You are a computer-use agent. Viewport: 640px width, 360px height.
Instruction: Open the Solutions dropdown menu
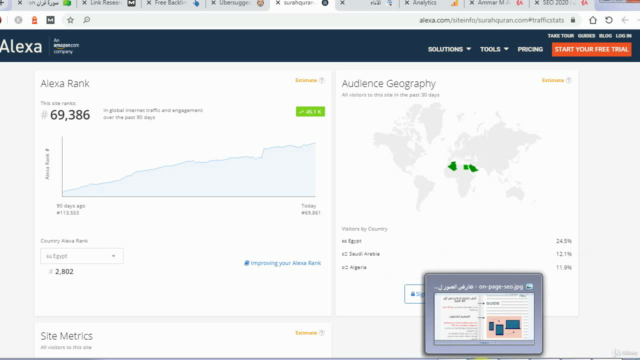pyautogui.click(x=449, y=49)
